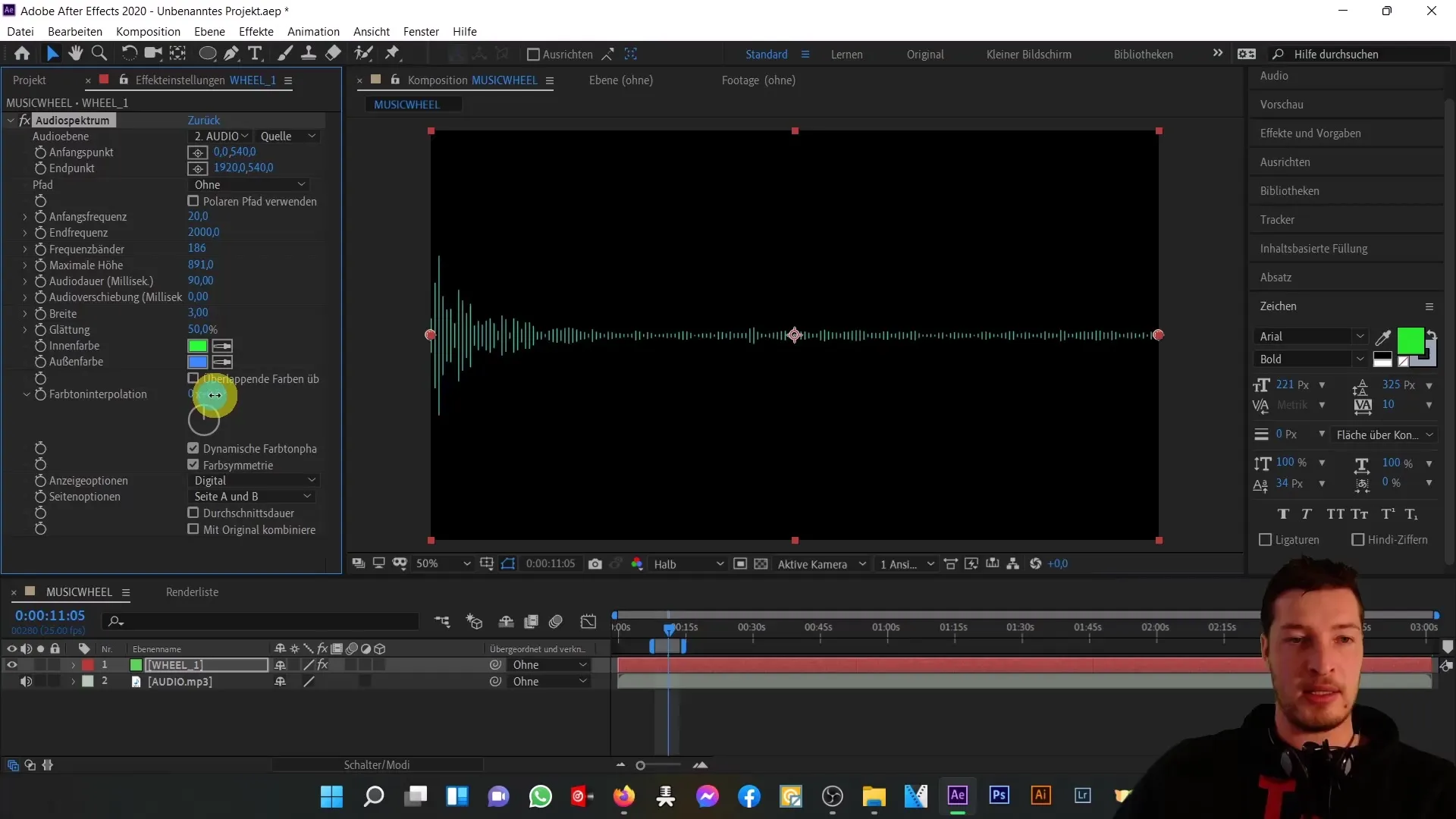
Task: Toggle motion blur switch in timeline header
Action: pyautogui.click(x=556, y=622)
